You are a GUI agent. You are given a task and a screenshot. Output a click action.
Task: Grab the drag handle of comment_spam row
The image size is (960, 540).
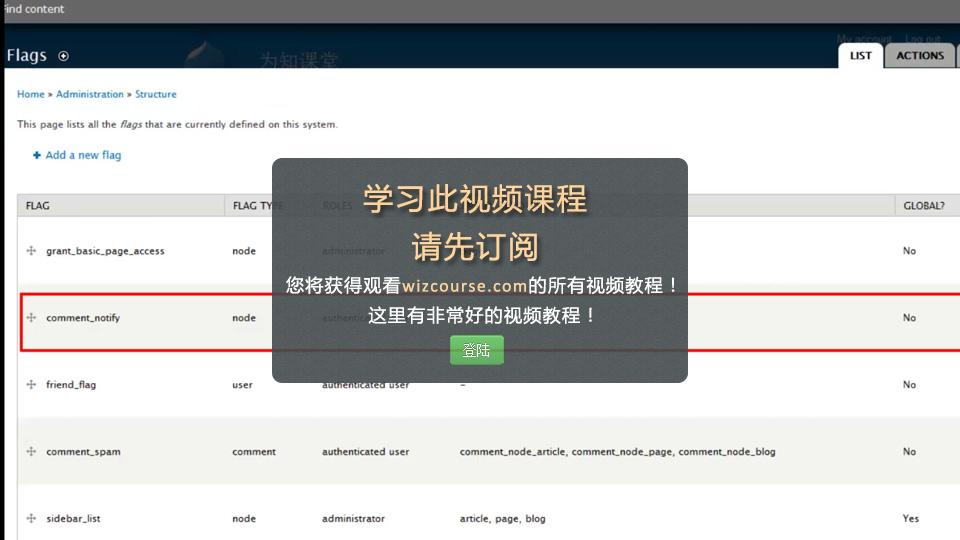(31, 451)
